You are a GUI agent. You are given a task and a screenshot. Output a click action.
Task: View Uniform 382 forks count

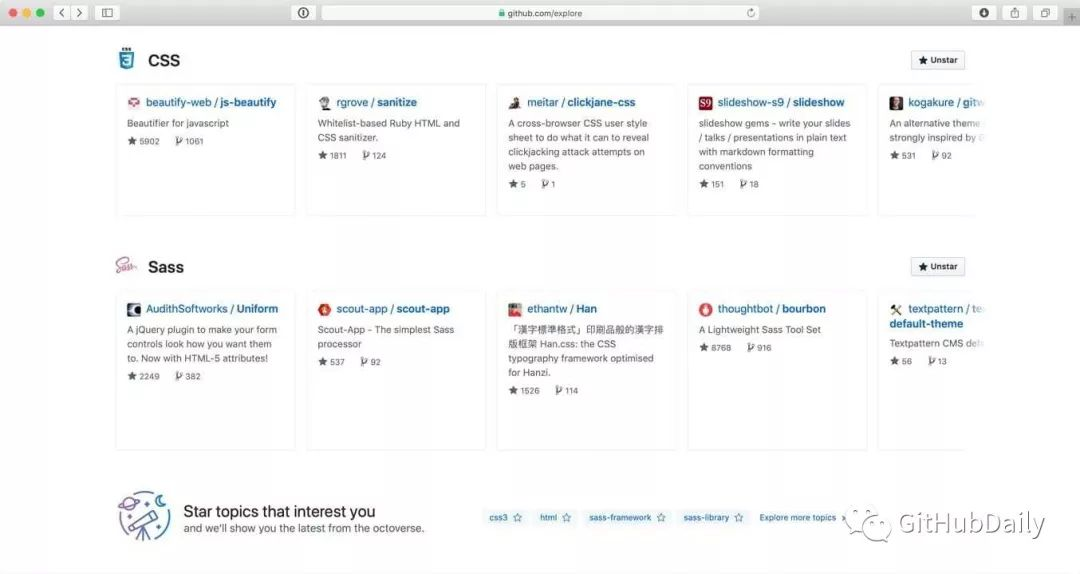point(188,376)
